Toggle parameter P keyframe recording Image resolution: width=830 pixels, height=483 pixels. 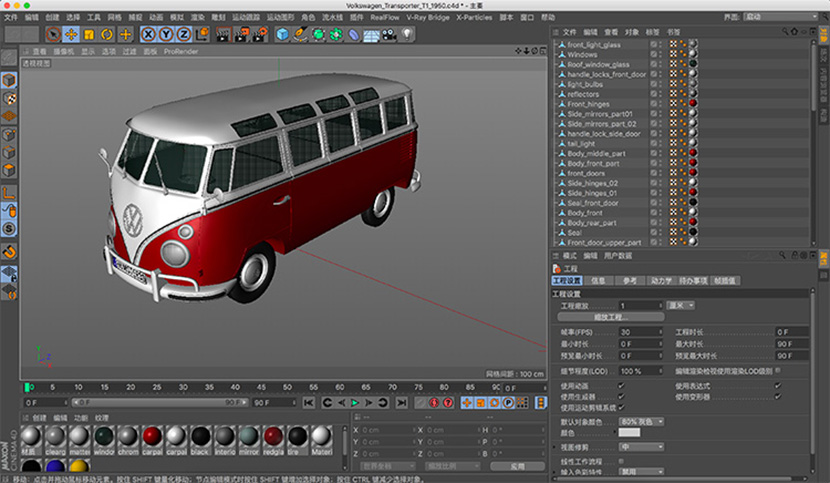(x=508, y=403)
